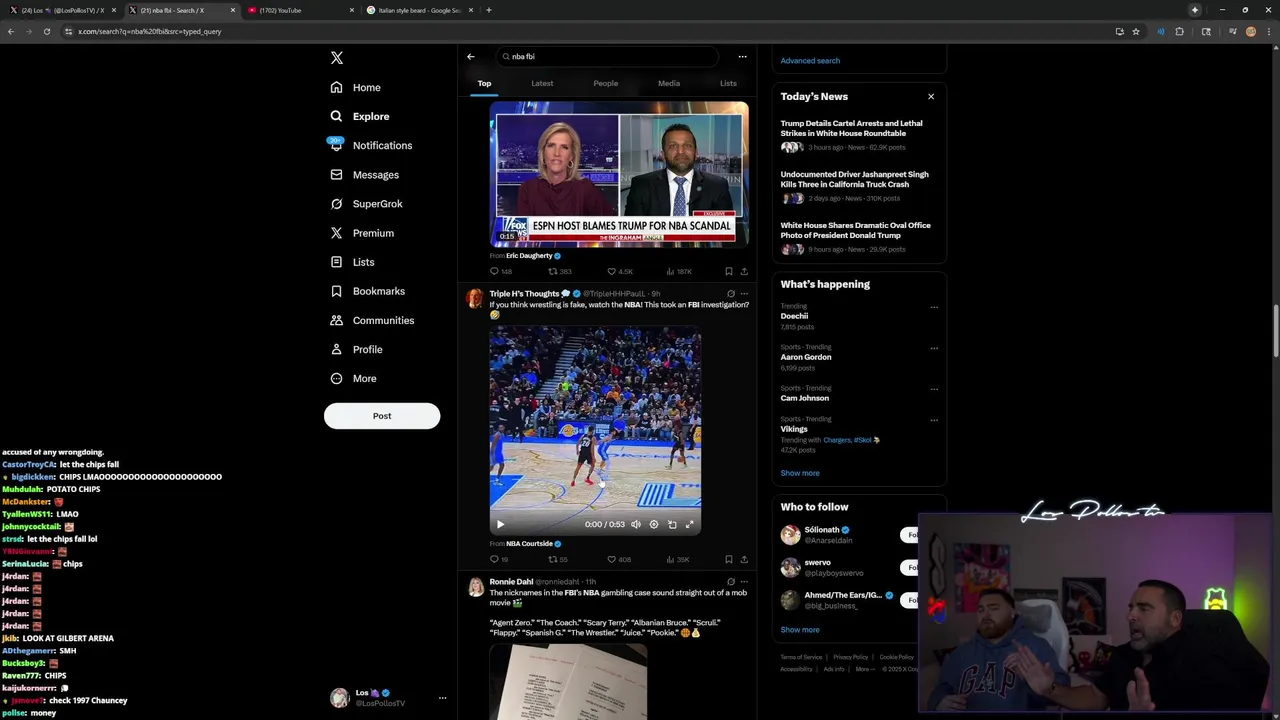Open More options for the Aaron Gordon trend

coord(934,348)
